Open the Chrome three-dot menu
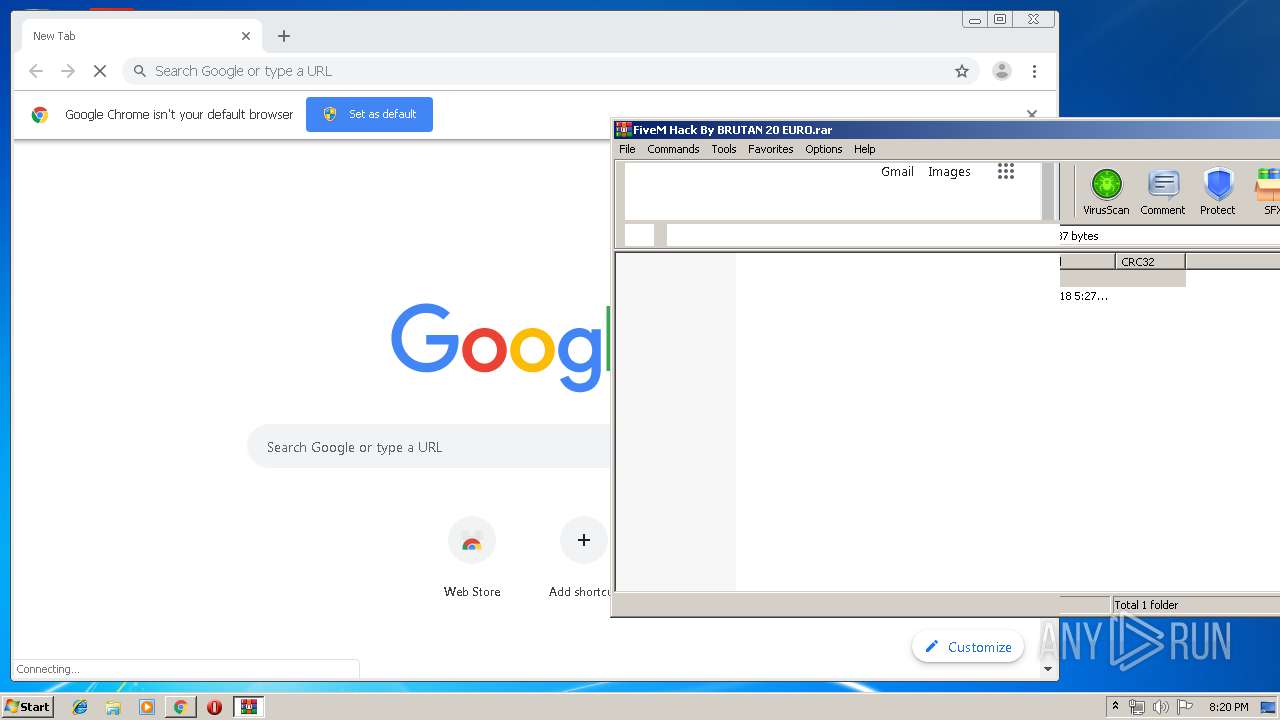1280x720 pixels. click(1034, 71)
